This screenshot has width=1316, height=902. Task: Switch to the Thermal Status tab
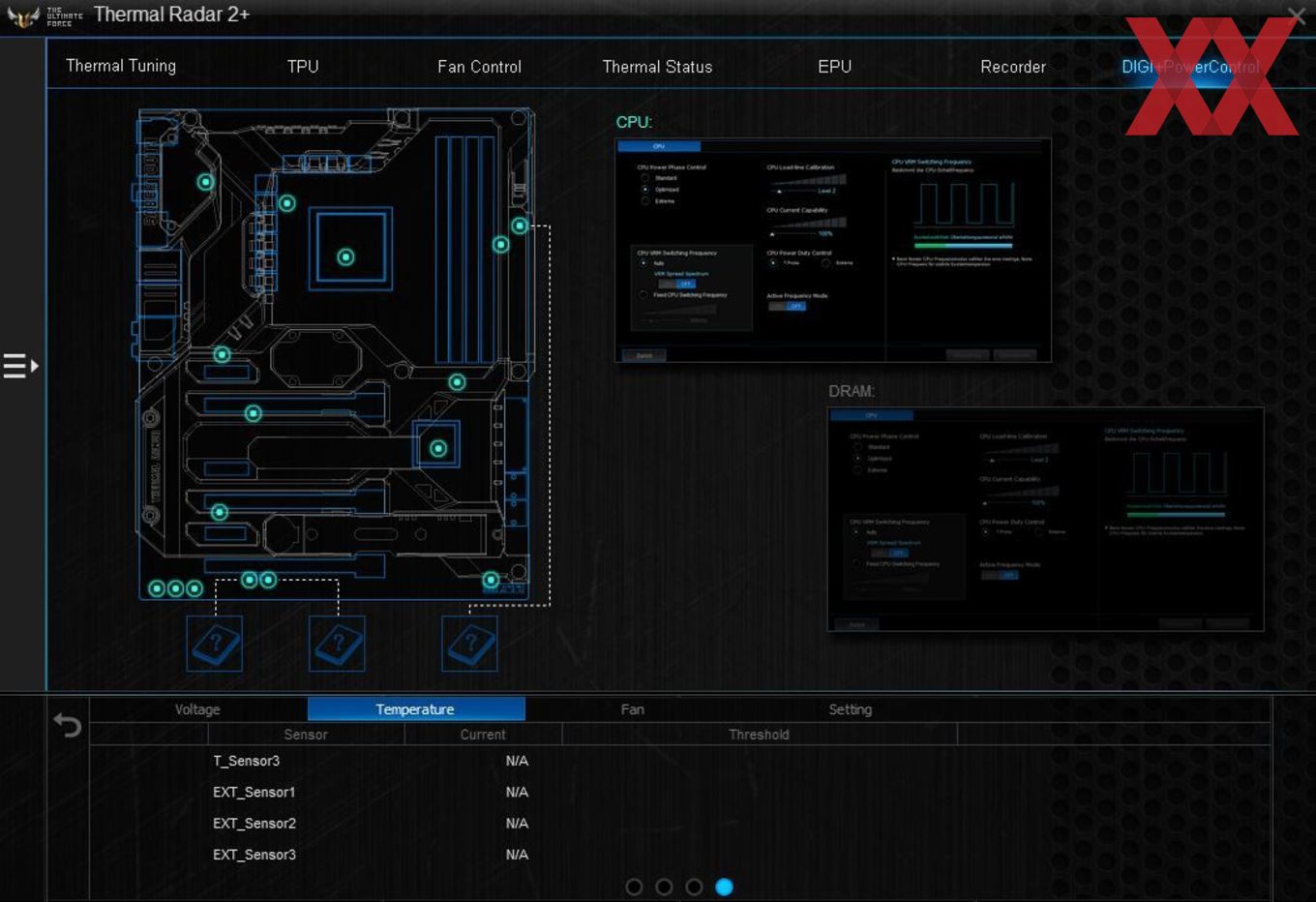click(657, 67)
